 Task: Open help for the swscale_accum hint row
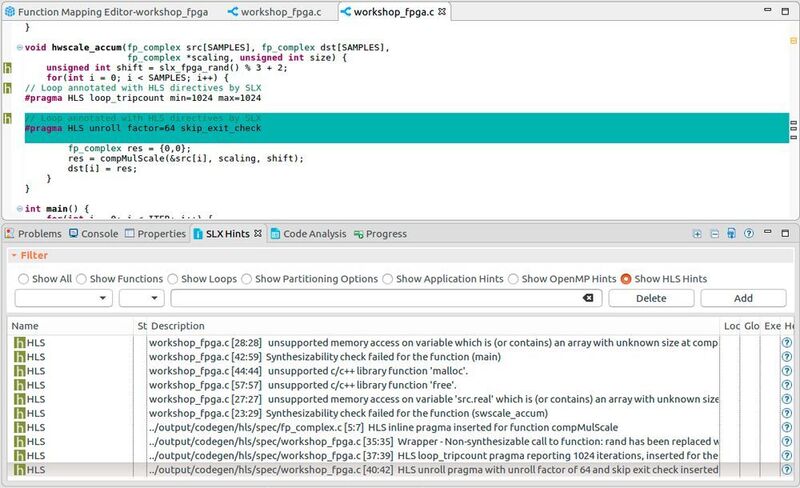pos(786,413)
